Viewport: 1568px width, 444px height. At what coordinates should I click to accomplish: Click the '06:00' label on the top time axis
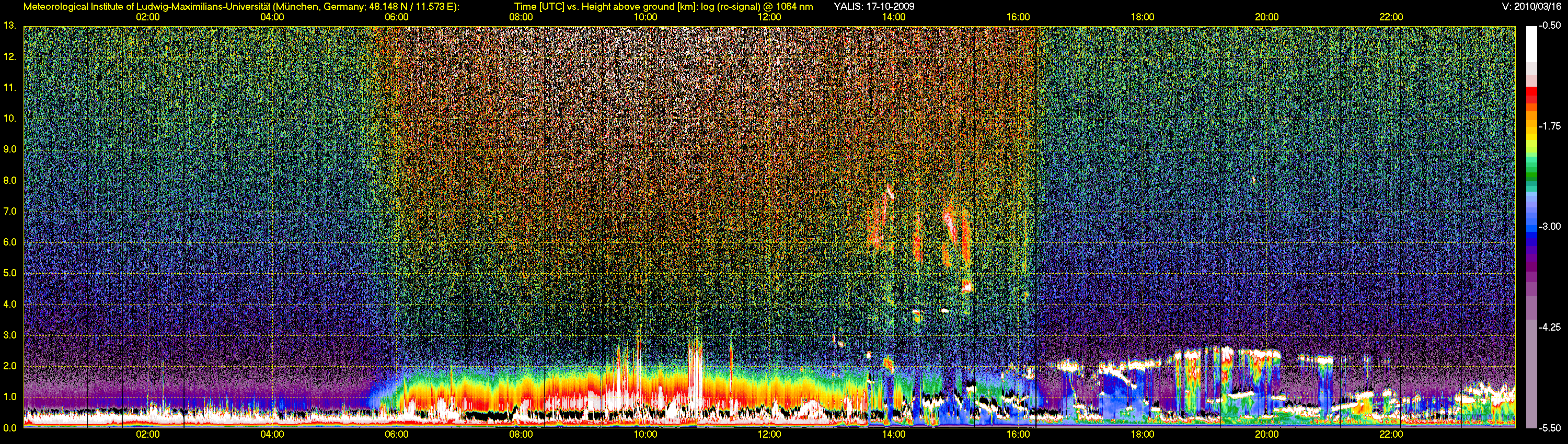396,17
